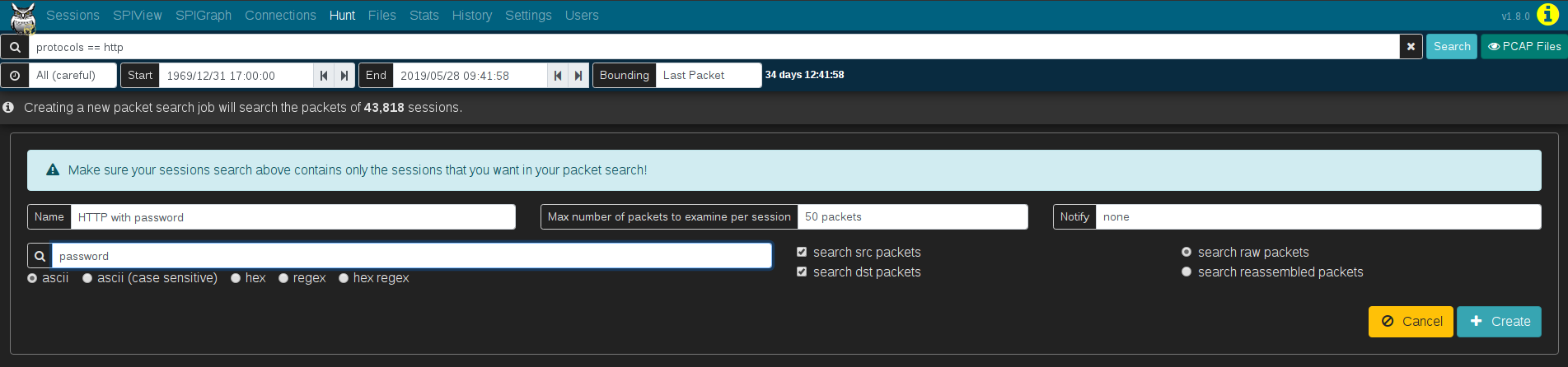Open the Users tab
Image resolution: width=1568 pixels, height=367 pixels.
[x=582, y=16]
